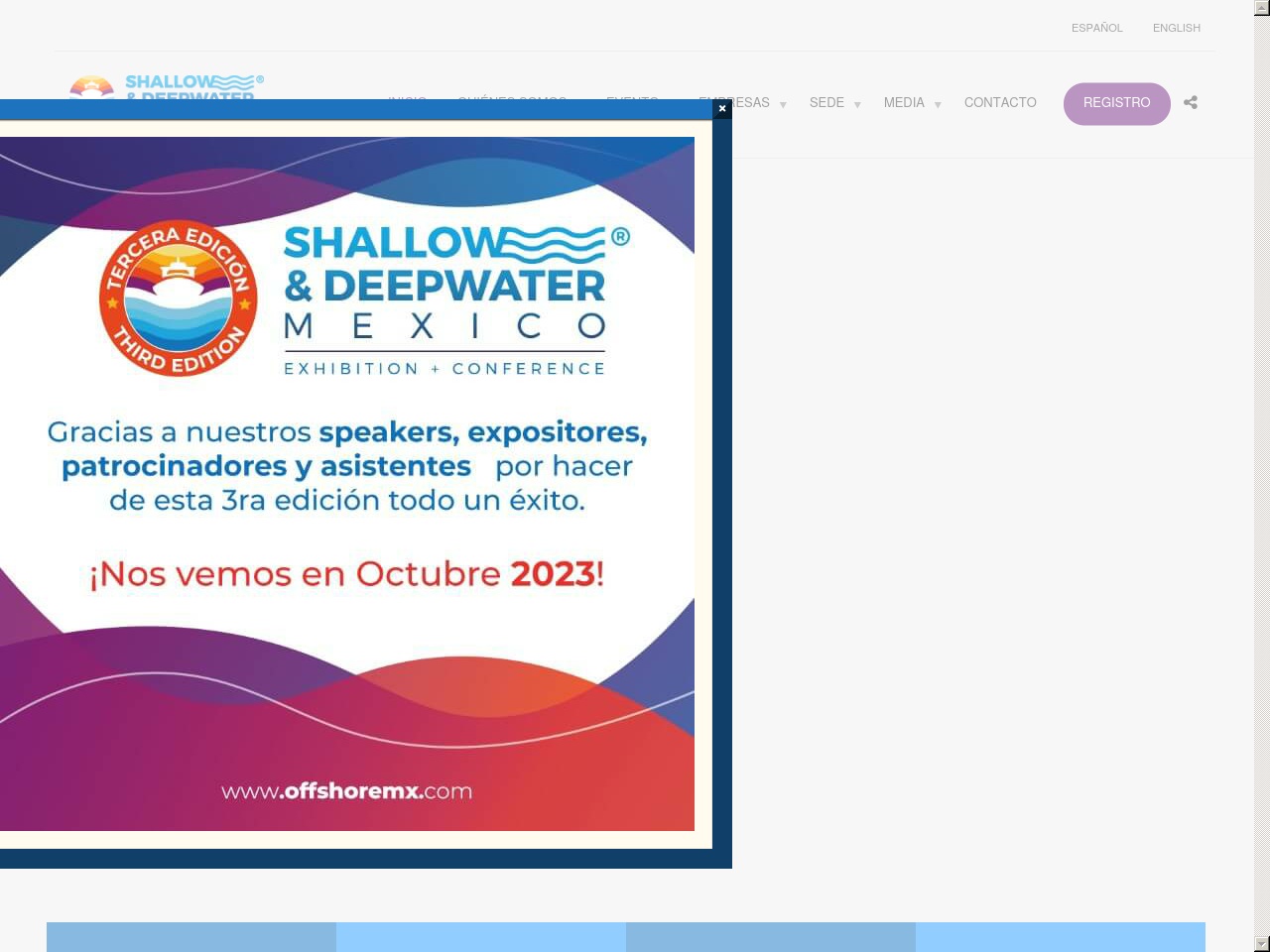Expand the SEDE dropdown arrow
This screenshot has width=1270, height=952.
[857, 105]
